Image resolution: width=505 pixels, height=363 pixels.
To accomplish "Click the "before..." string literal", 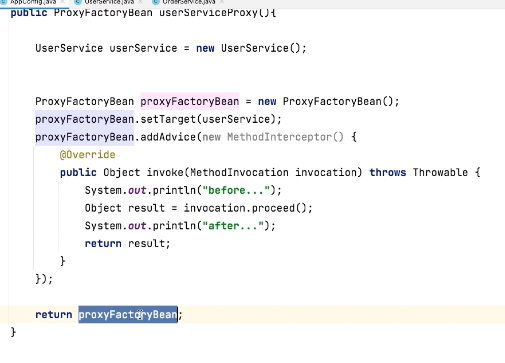I will 236,190.
